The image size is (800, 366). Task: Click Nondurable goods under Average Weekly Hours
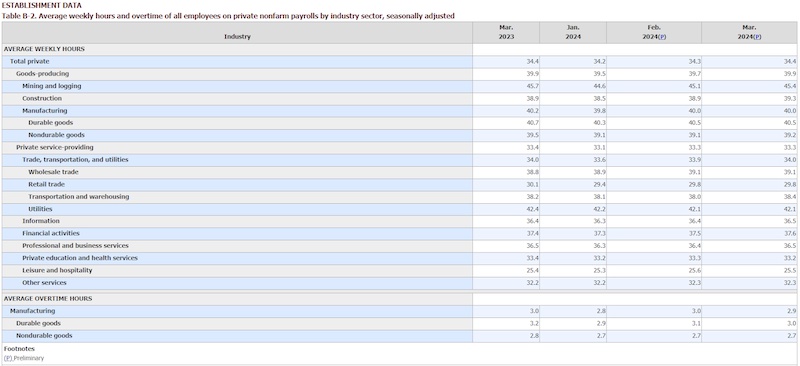tap(56, 135)
